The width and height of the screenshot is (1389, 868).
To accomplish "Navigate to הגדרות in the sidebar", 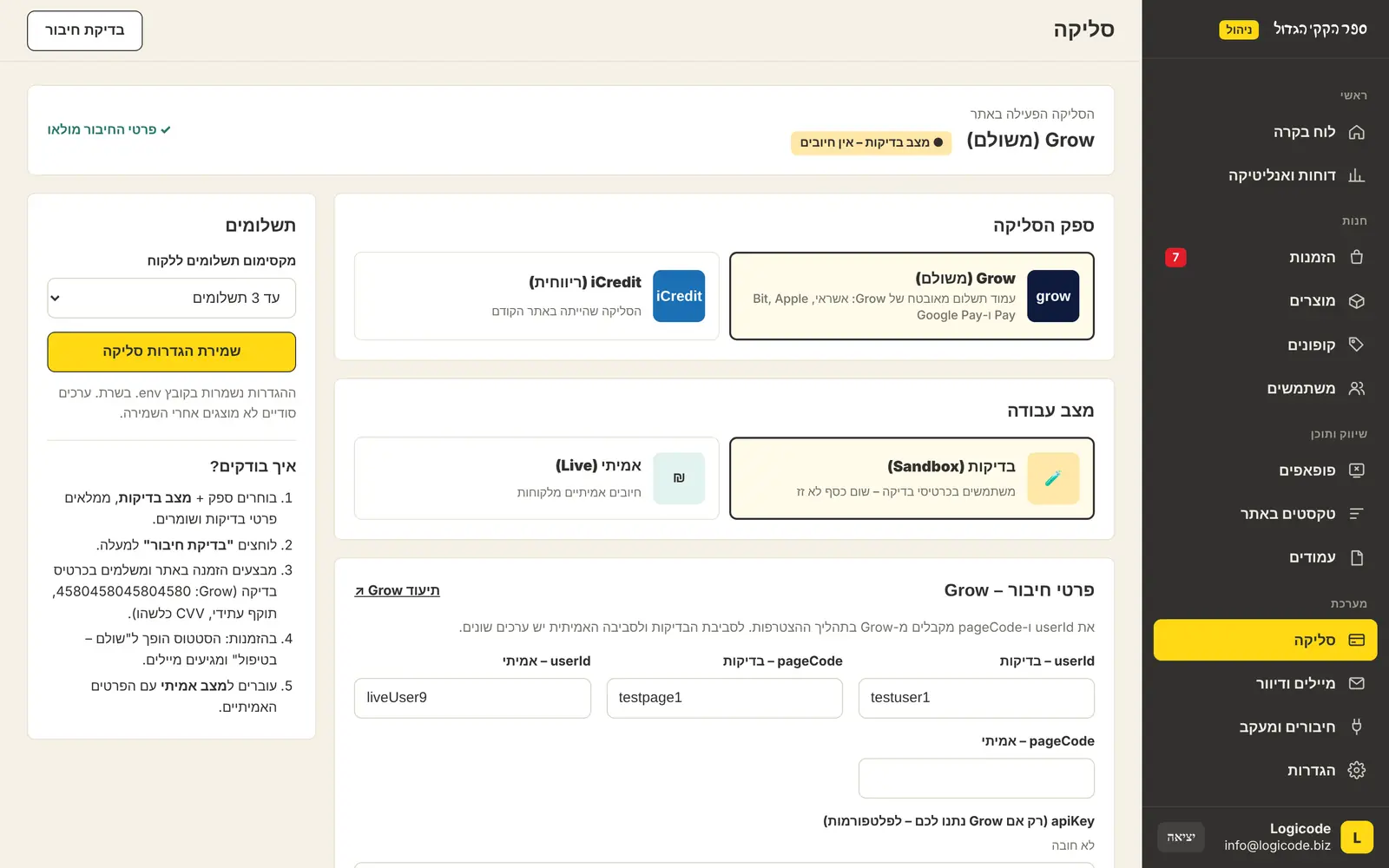I will pos(1265,770).
